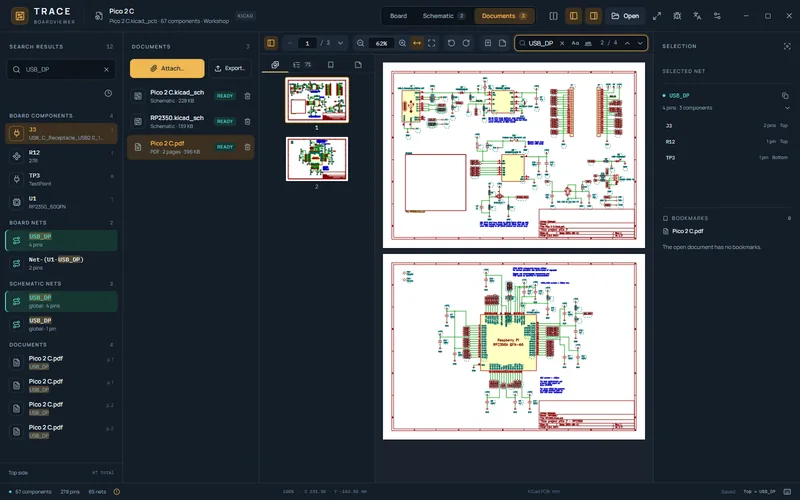This screenshot has height=500, width=800.
Task: Click the focus selection icon in Selection panel
Action: pos(787,46)
